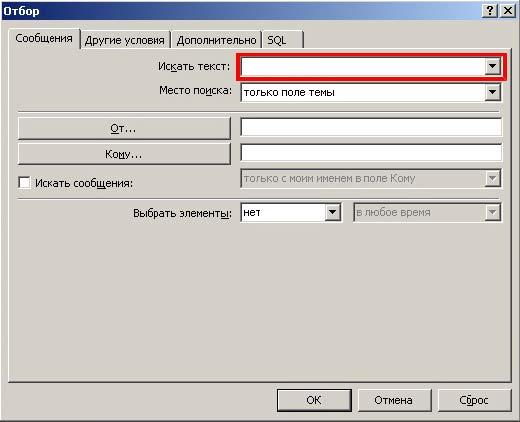Switch to the SQL tab
Viewport: 520px width, 422px height.
pyautogui.click(x=282, y=40)
